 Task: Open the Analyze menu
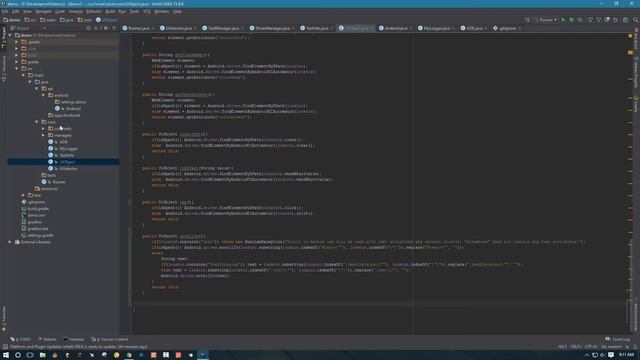coord(76,11)
